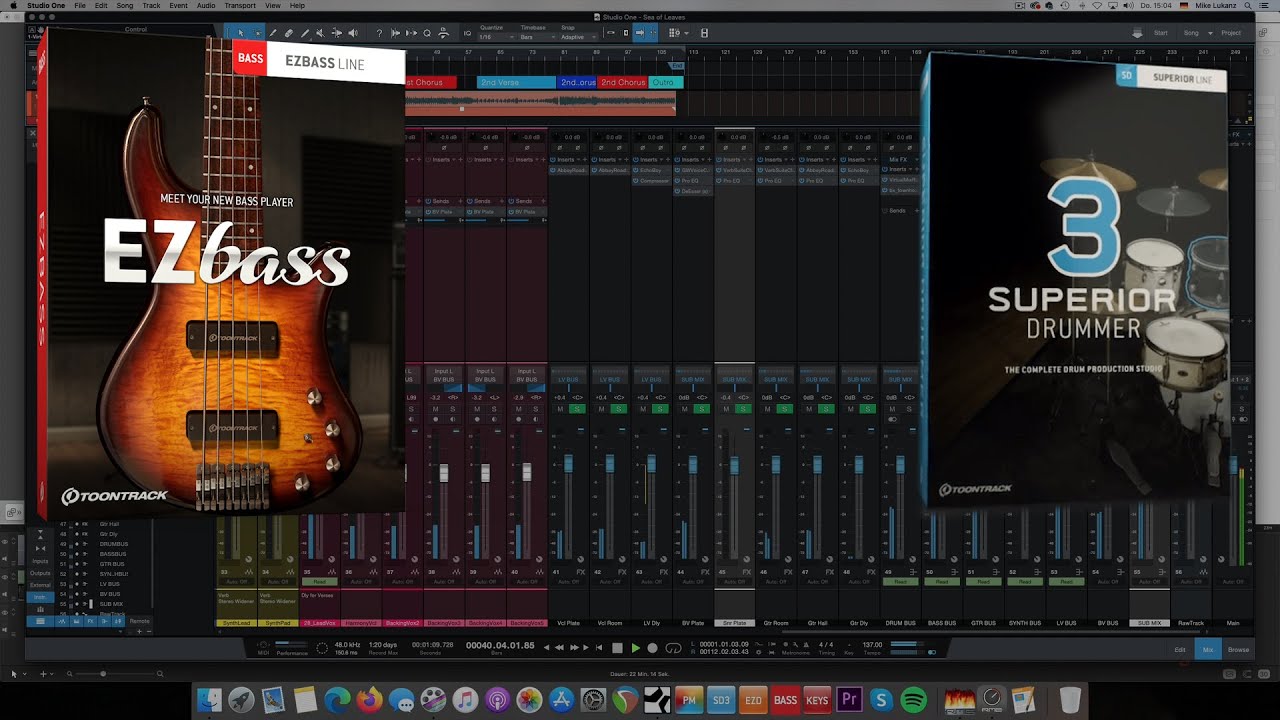Viewport: 1280px width, 720px height.
Task: Click the question mark help icon
Action: click(379, 33)
